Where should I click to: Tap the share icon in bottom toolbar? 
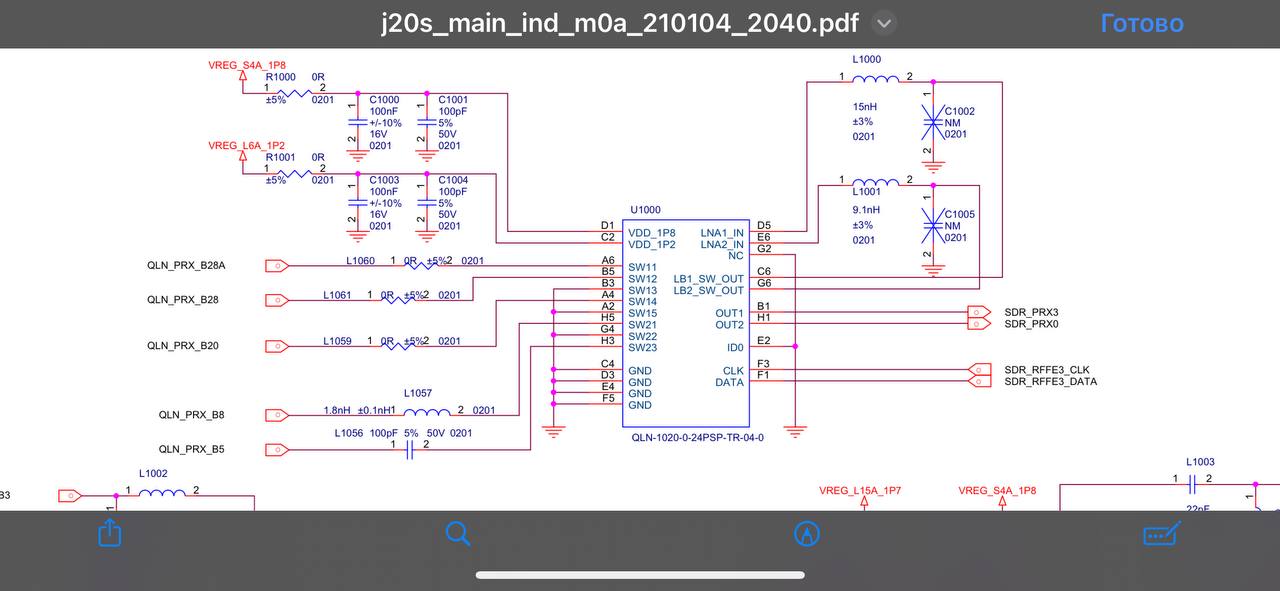[110, 533]
